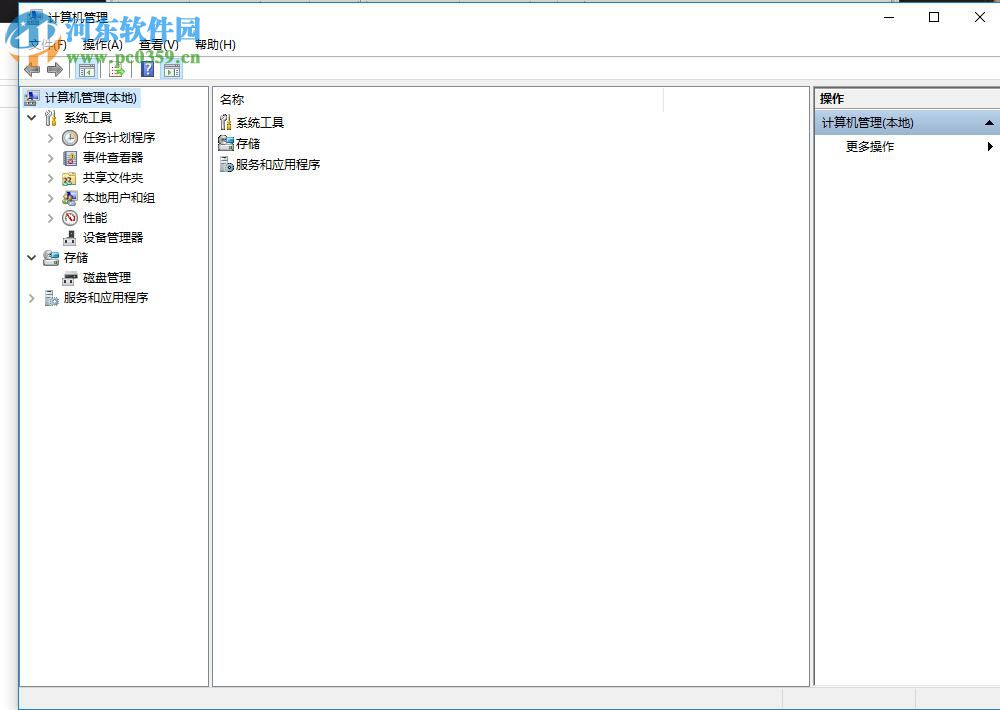Click the 本地用户和组 icon
Image resolution: width=1000 pixels, height=710 pixels.
pos(70,198)
